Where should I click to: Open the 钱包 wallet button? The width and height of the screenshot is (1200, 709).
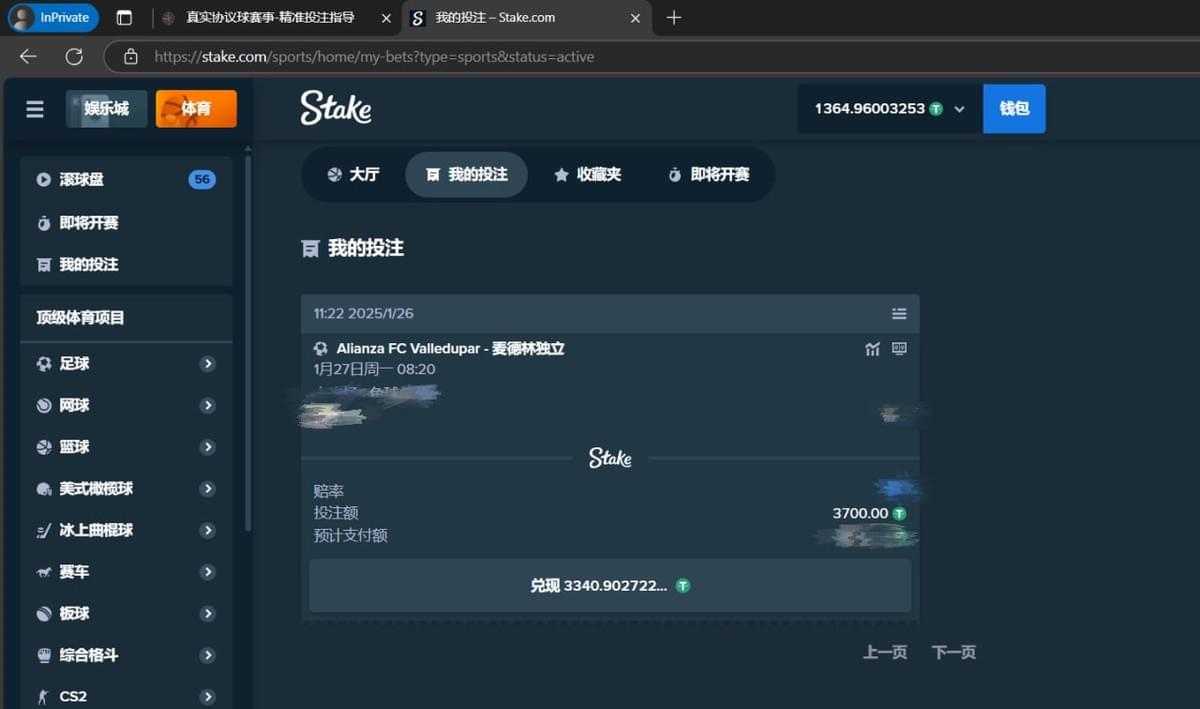pos(1014,109)
